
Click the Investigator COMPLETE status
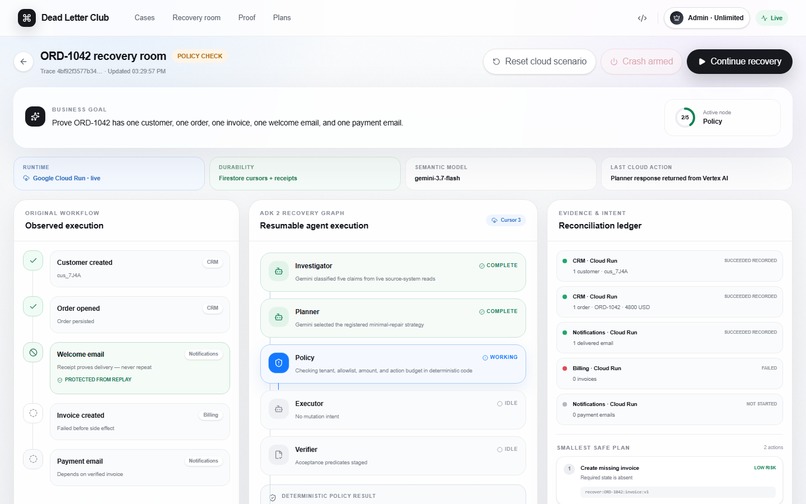point(498,265)
